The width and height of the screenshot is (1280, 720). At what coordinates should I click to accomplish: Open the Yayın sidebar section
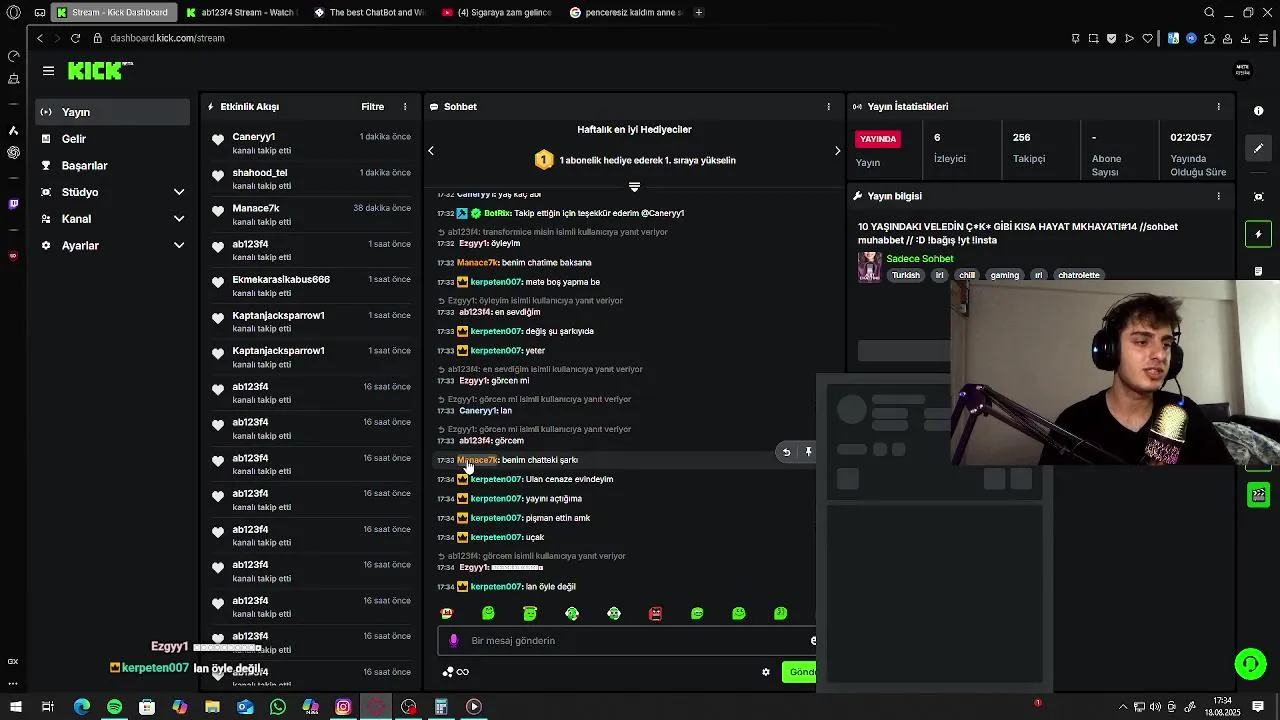pyautogui.click(x=112, y=112)
